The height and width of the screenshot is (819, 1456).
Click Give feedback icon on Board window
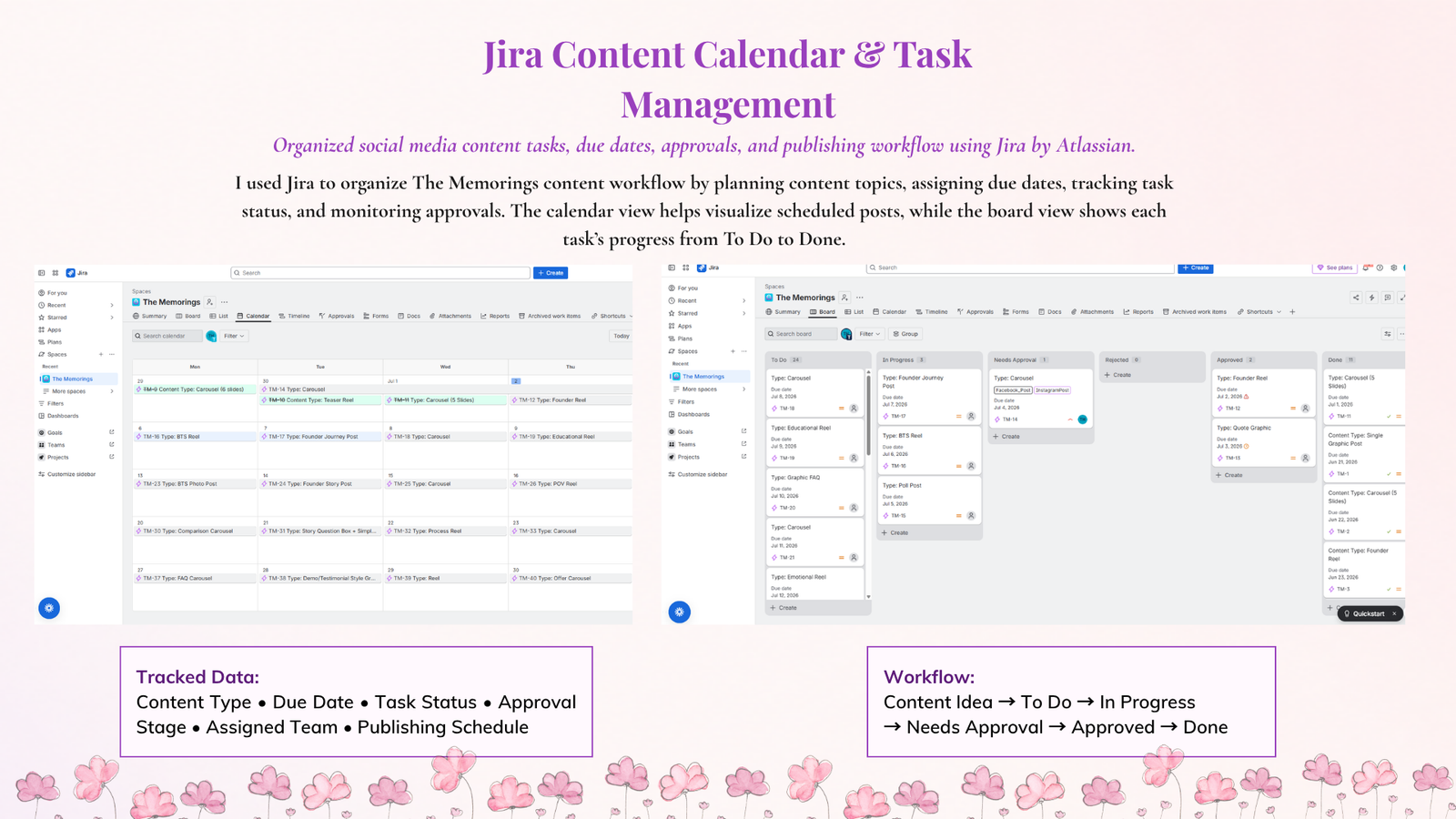tap(1387, 298)
